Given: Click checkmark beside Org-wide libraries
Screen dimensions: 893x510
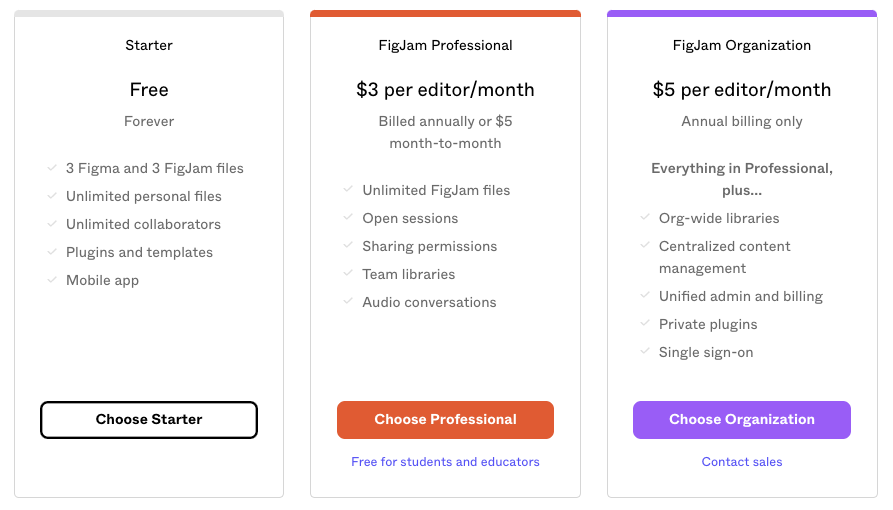Looking at the screenshot, I should (644, 218).
